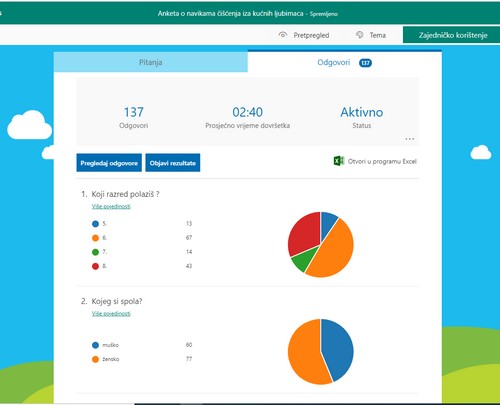Select blue legend dot for grade 5
500x405 pixels.
point(95,224)
